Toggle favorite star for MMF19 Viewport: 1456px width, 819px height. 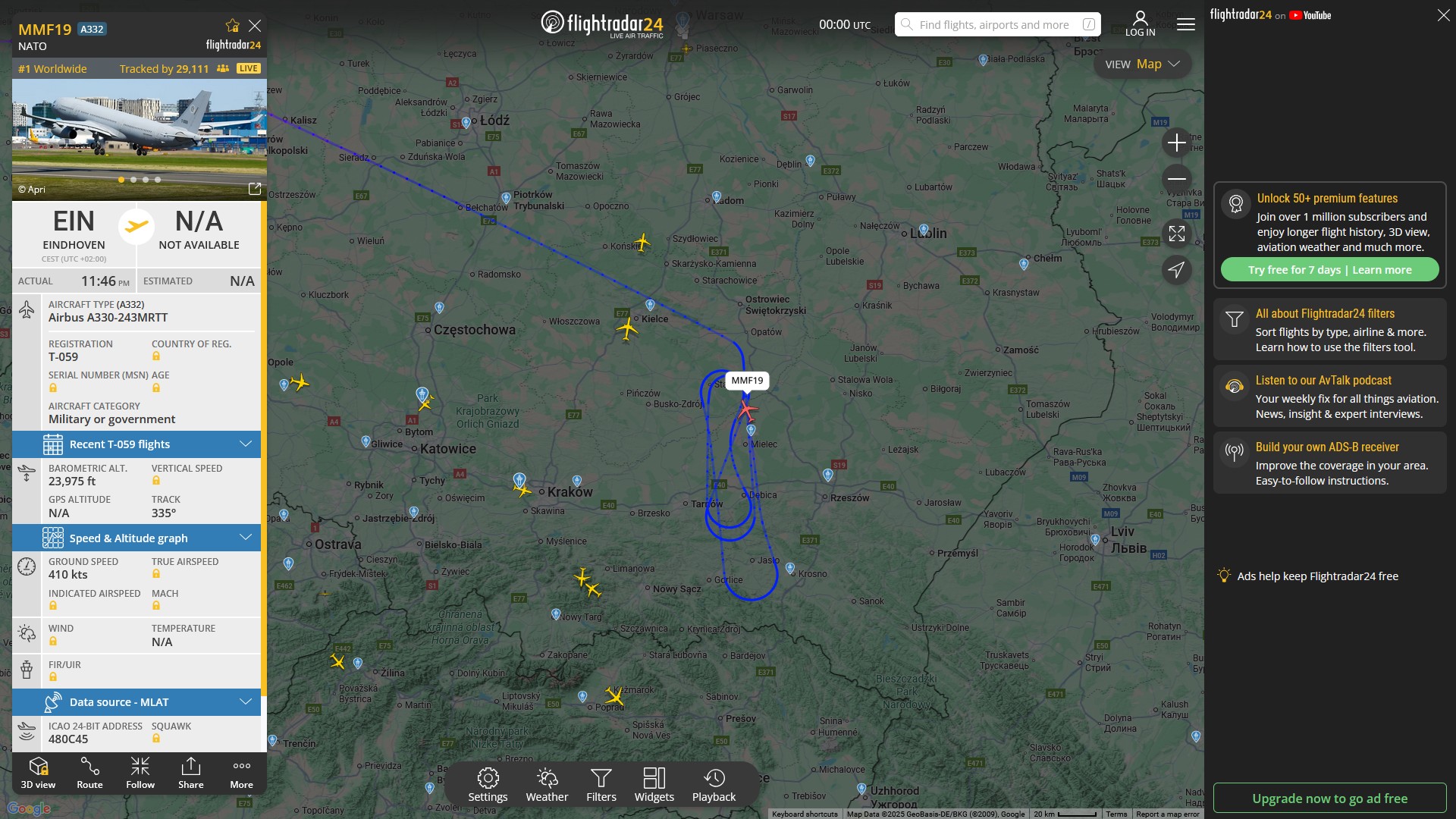[x=233, y=26]
